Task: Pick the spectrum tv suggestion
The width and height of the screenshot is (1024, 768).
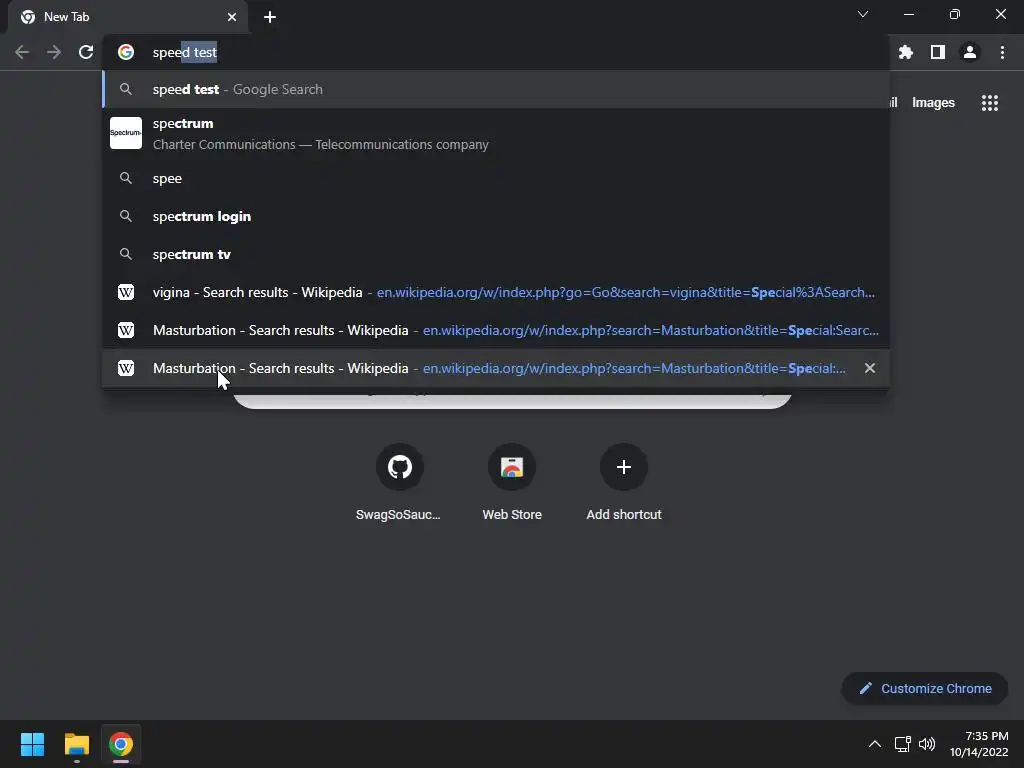Action: point(496,254)
